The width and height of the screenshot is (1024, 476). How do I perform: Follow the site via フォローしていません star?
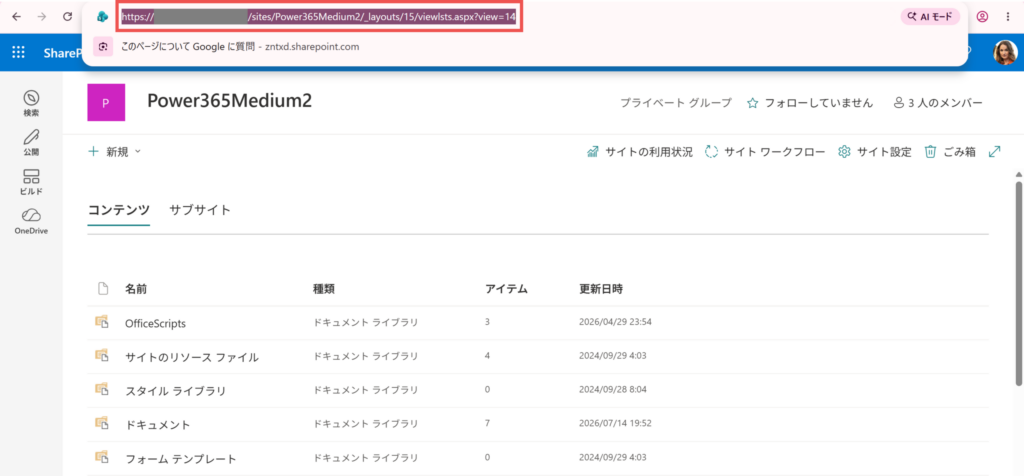click(810, 103)
